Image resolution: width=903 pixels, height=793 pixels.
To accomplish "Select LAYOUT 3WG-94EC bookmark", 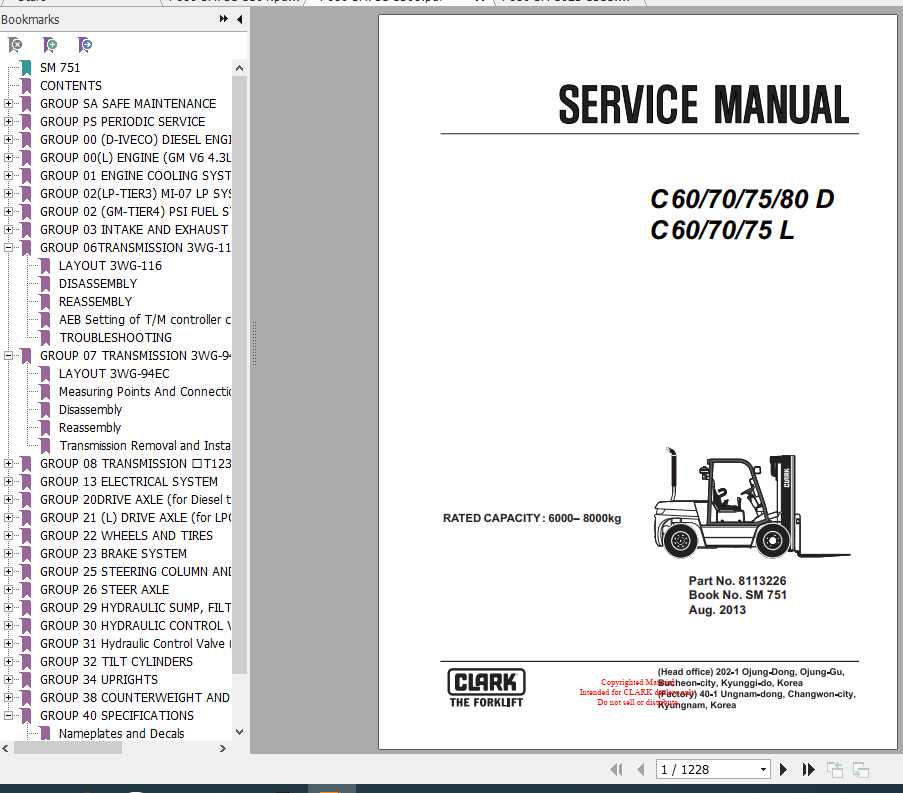I will 114,374.
